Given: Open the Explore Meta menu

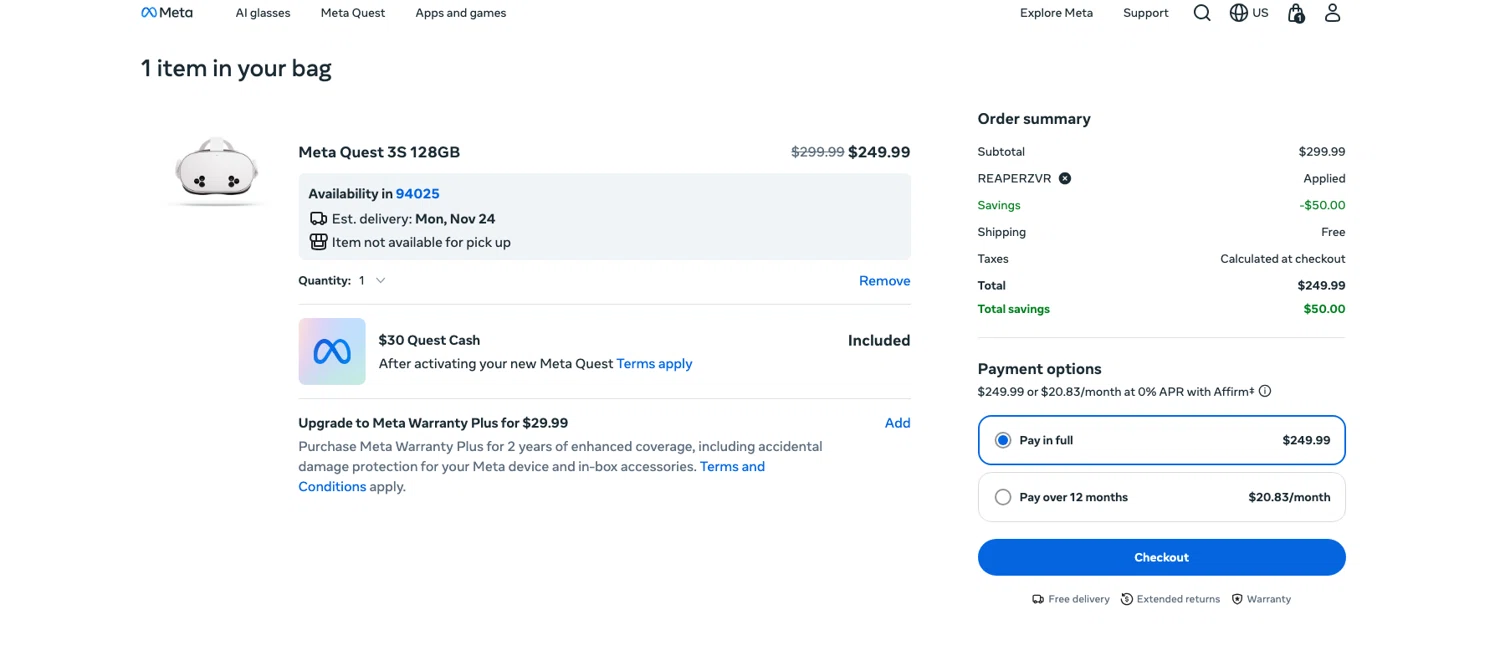Looking at the screenshot, I should click(1056, 13).
